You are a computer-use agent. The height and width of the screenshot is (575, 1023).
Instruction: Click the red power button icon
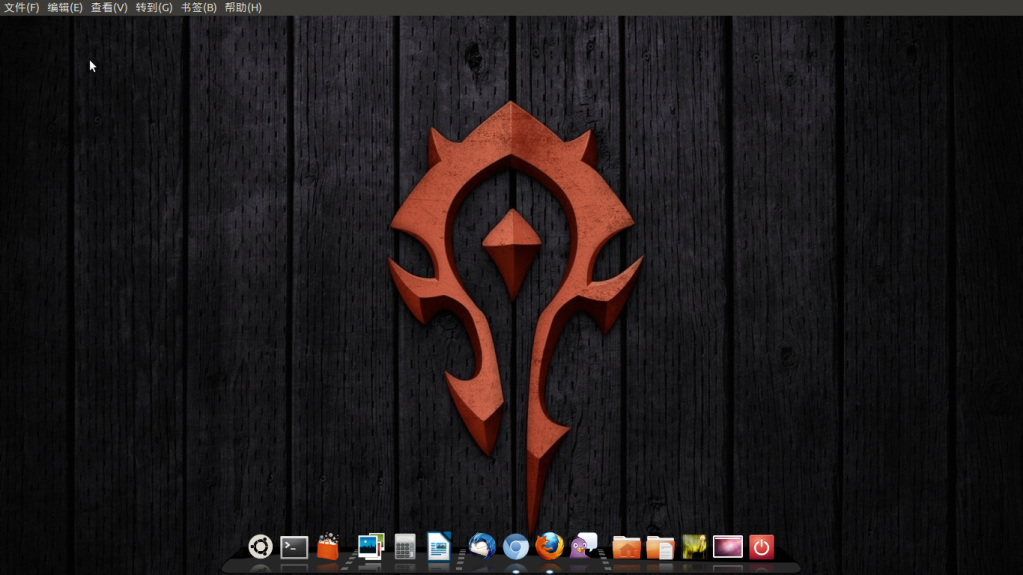[761, 547]
